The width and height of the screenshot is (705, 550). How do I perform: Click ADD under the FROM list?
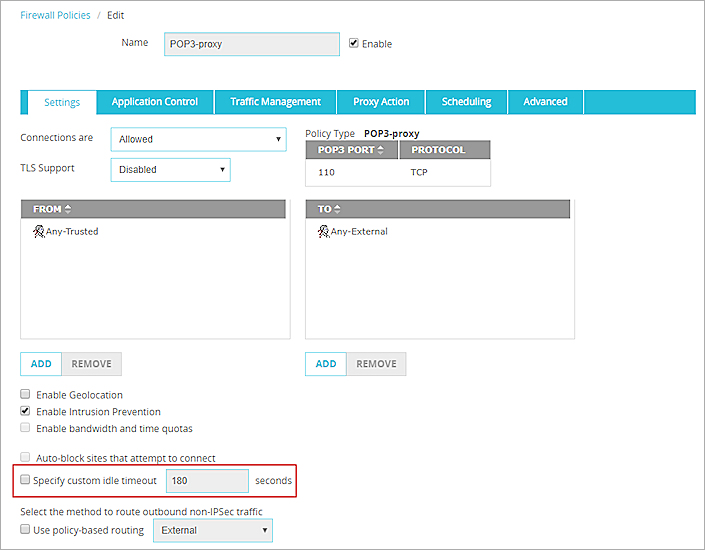[41, 364]
